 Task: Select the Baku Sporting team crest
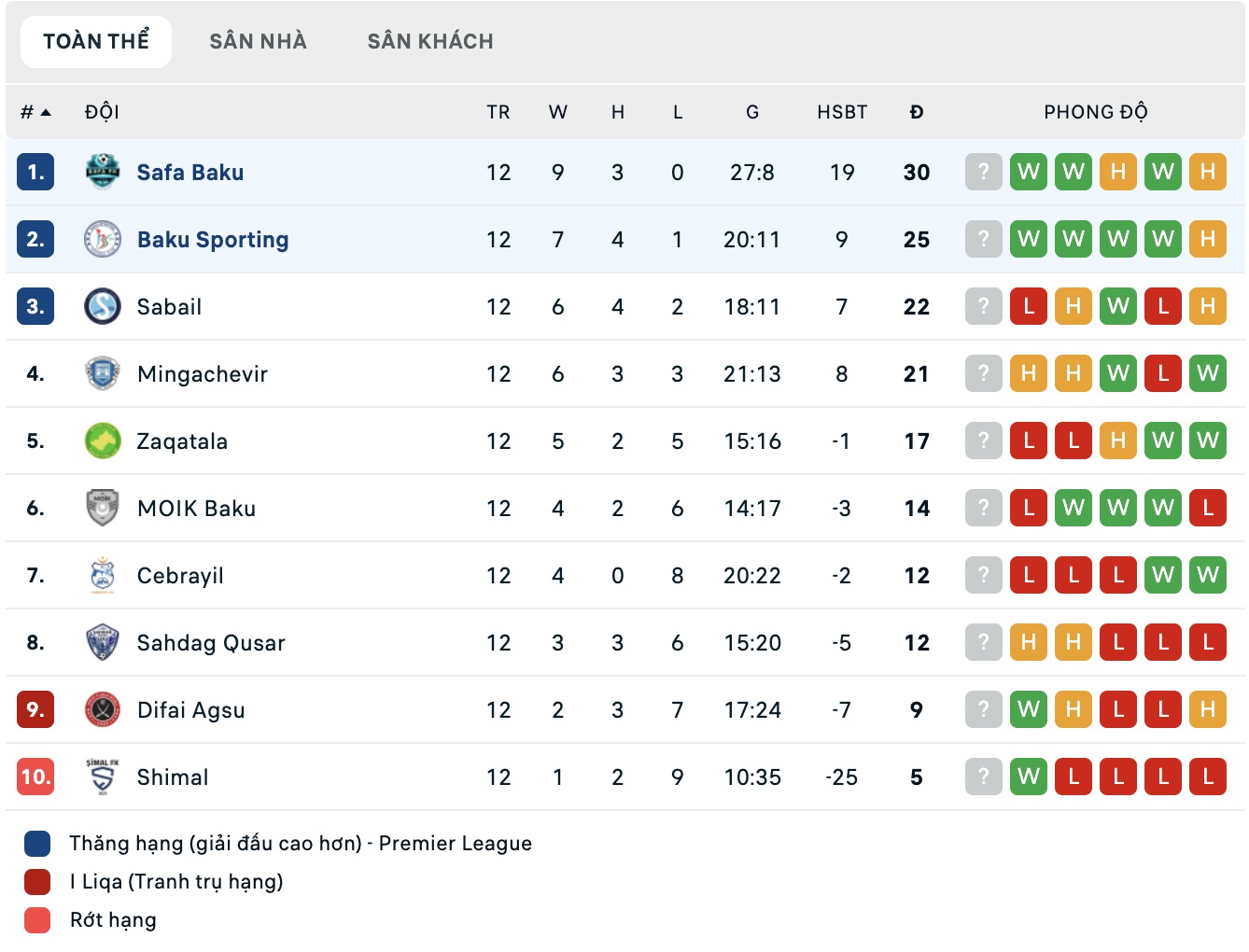click(x=105, y=239)
